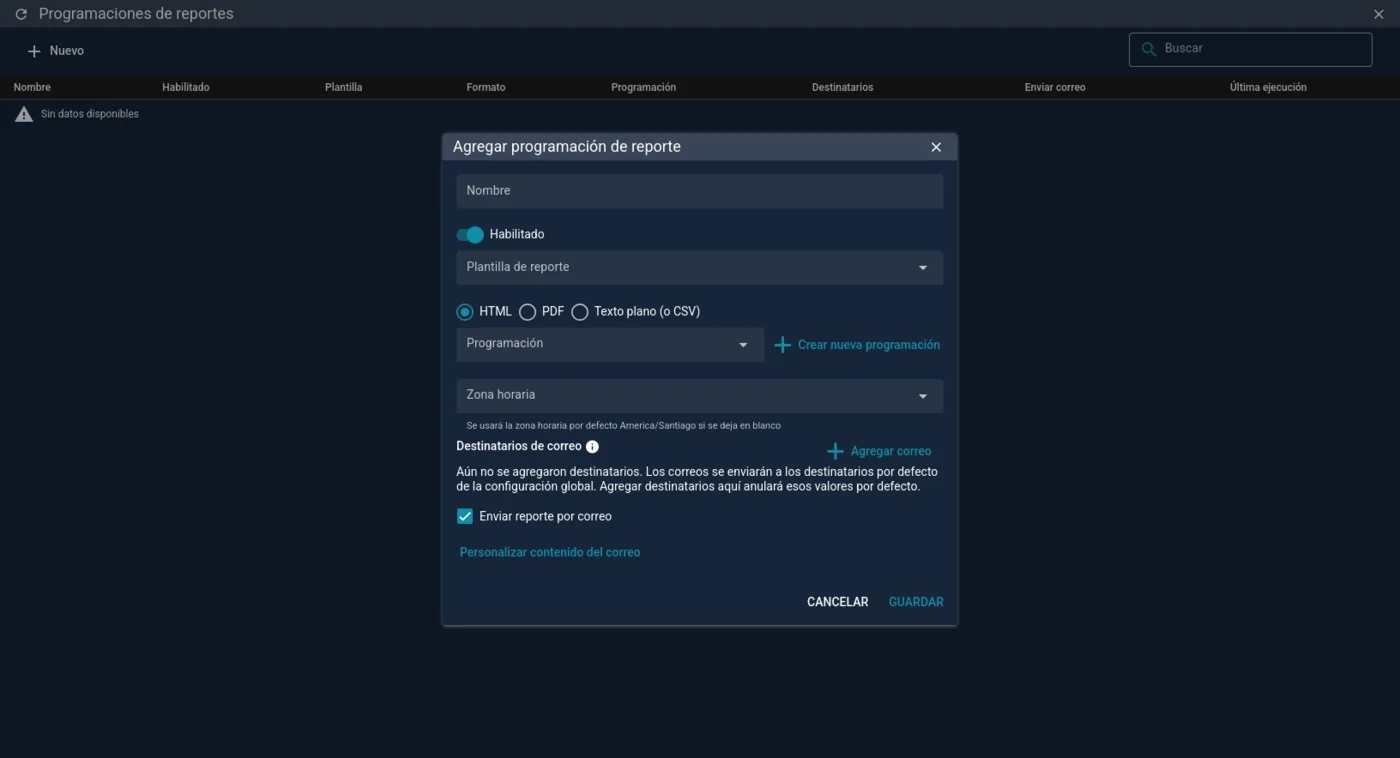Close the Programaciones de reportes panel
Viewport: 1400px width, 758px height.
(1379, 14)
